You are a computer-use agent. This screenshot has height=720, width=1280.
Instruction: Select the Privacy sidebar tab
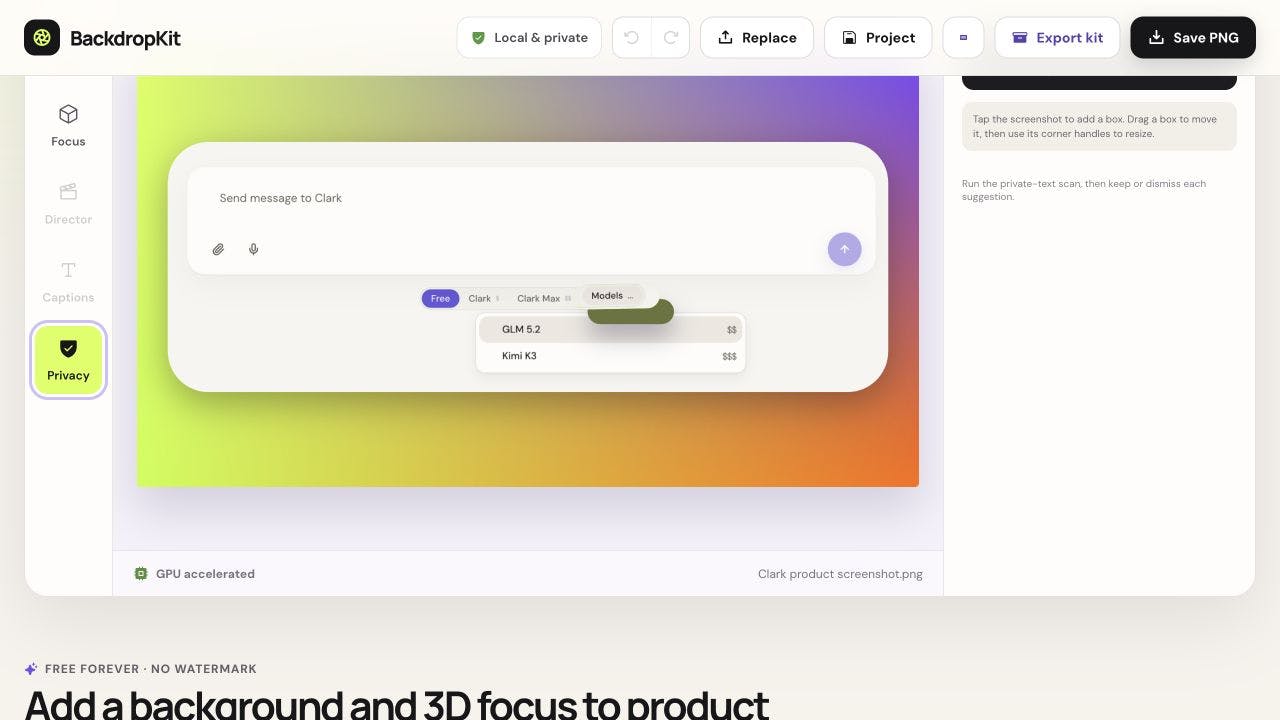[x=68, y=360]
